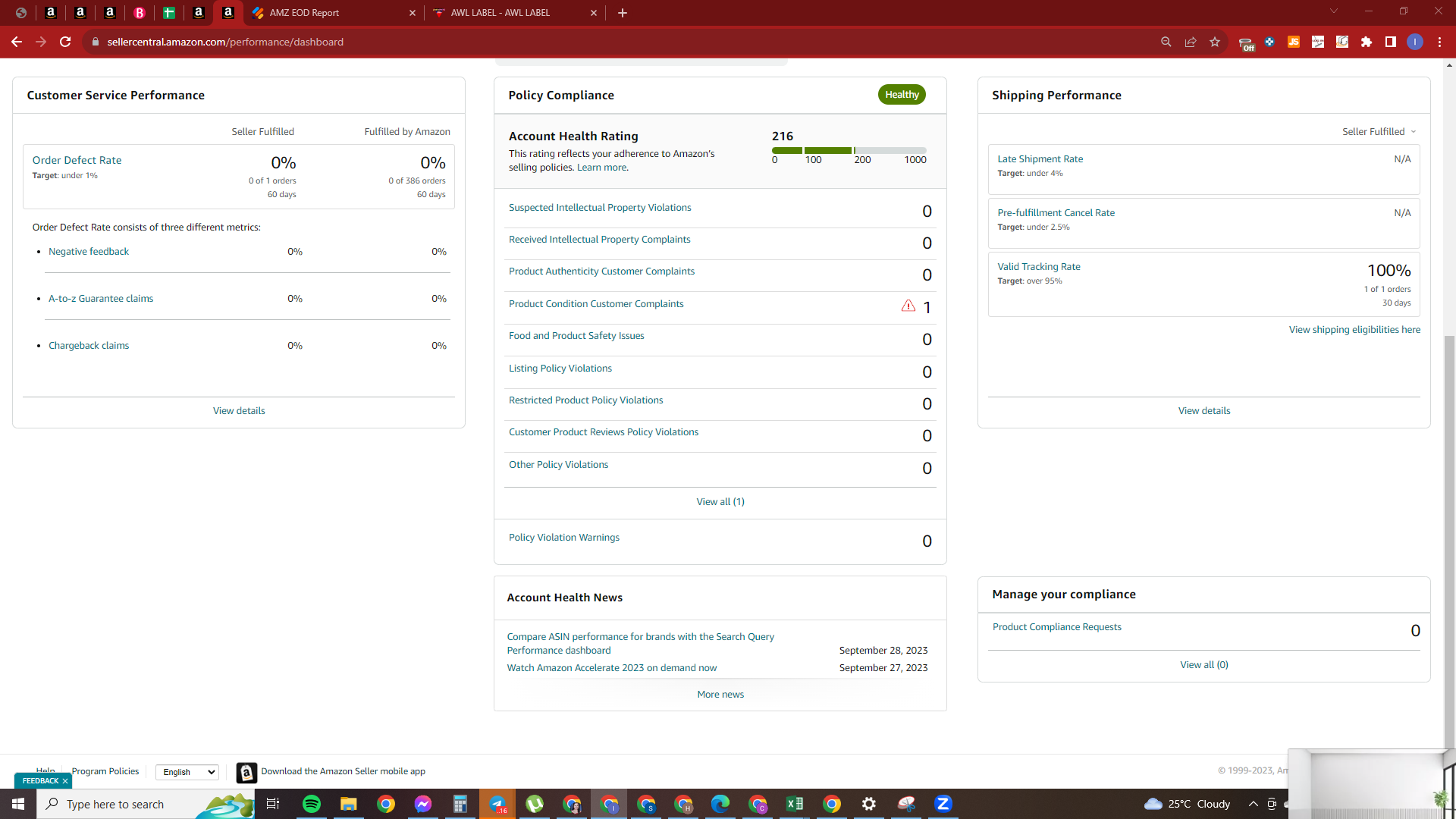Click the Windows taskbar search box
Image resolution: width=1456 pixels, height=819 pixels.
point(146,804)
